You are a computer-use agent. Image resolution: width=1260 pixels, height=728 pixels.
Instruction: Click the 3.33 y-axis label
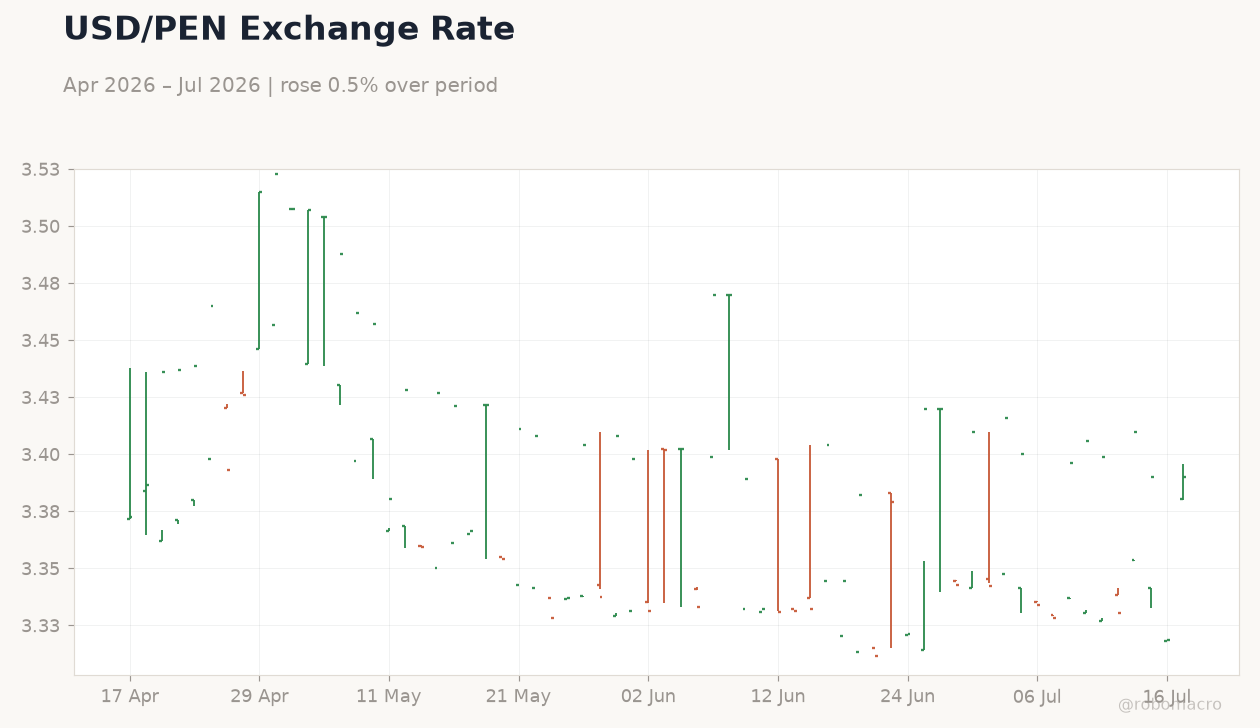pos(41,626)
